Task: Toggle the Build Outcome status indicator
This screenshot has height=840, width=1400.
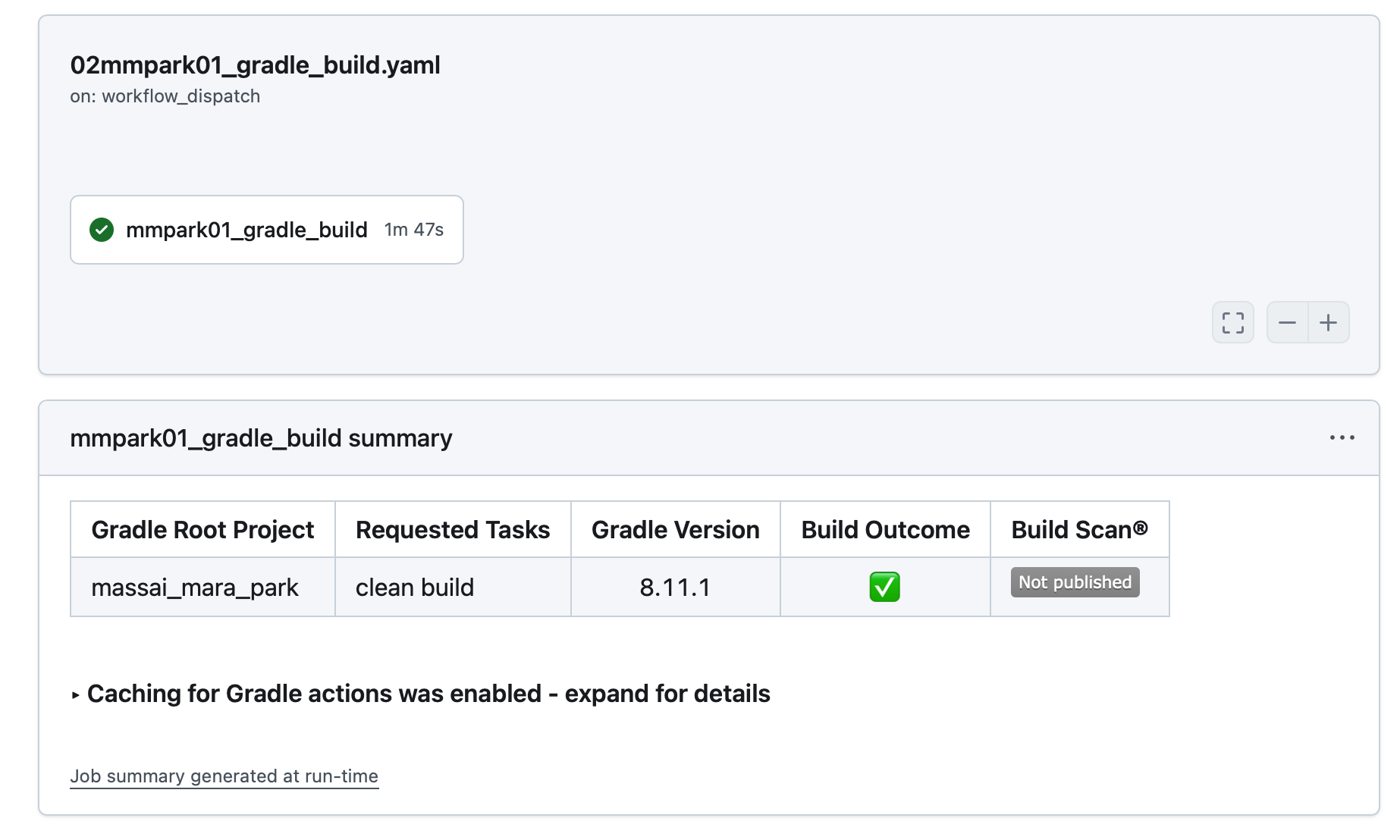Action: (x=884, y=586)
